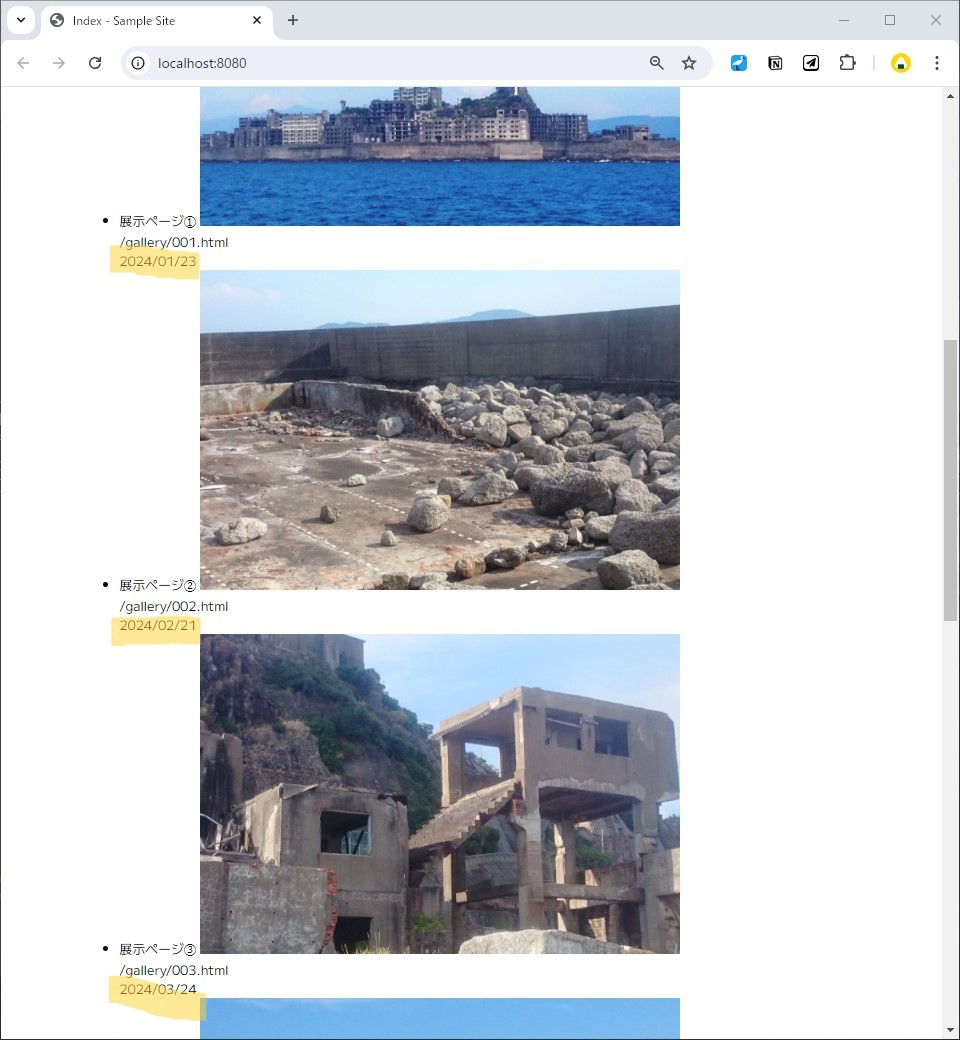
Task: Open the tab search dropdown arrow
Action: click(21, 20)
